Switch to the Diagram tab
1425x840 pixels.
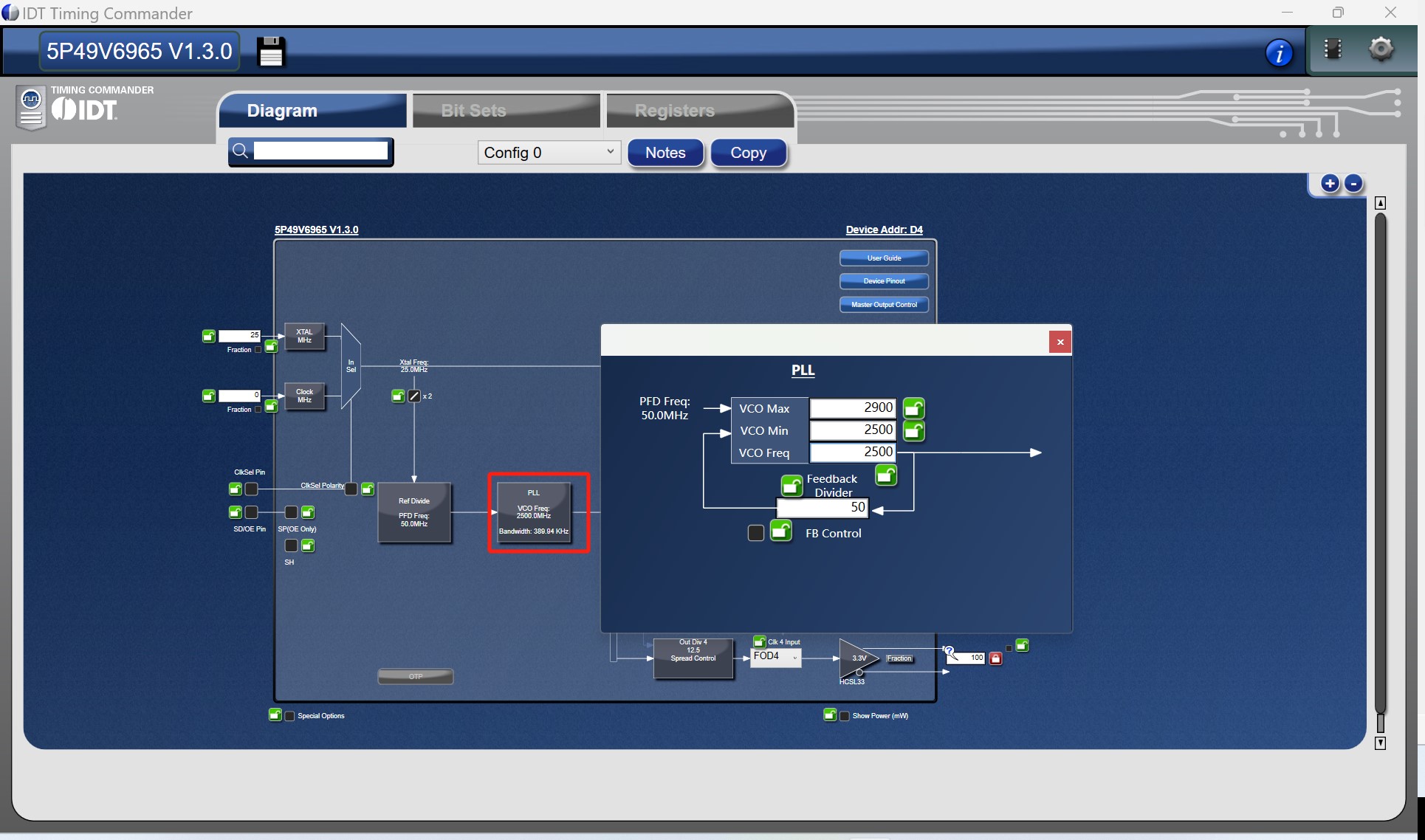[312, 111]
